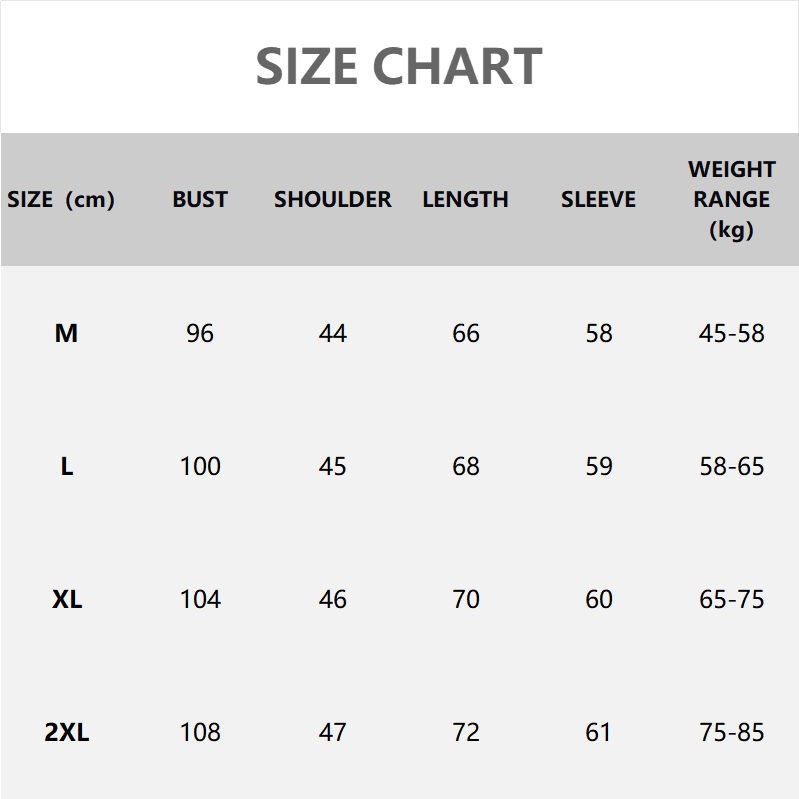The height and width of the screenshot is (799, 799).
Task: Click shoulder value 46 in XL row
Action: (333, 599)
